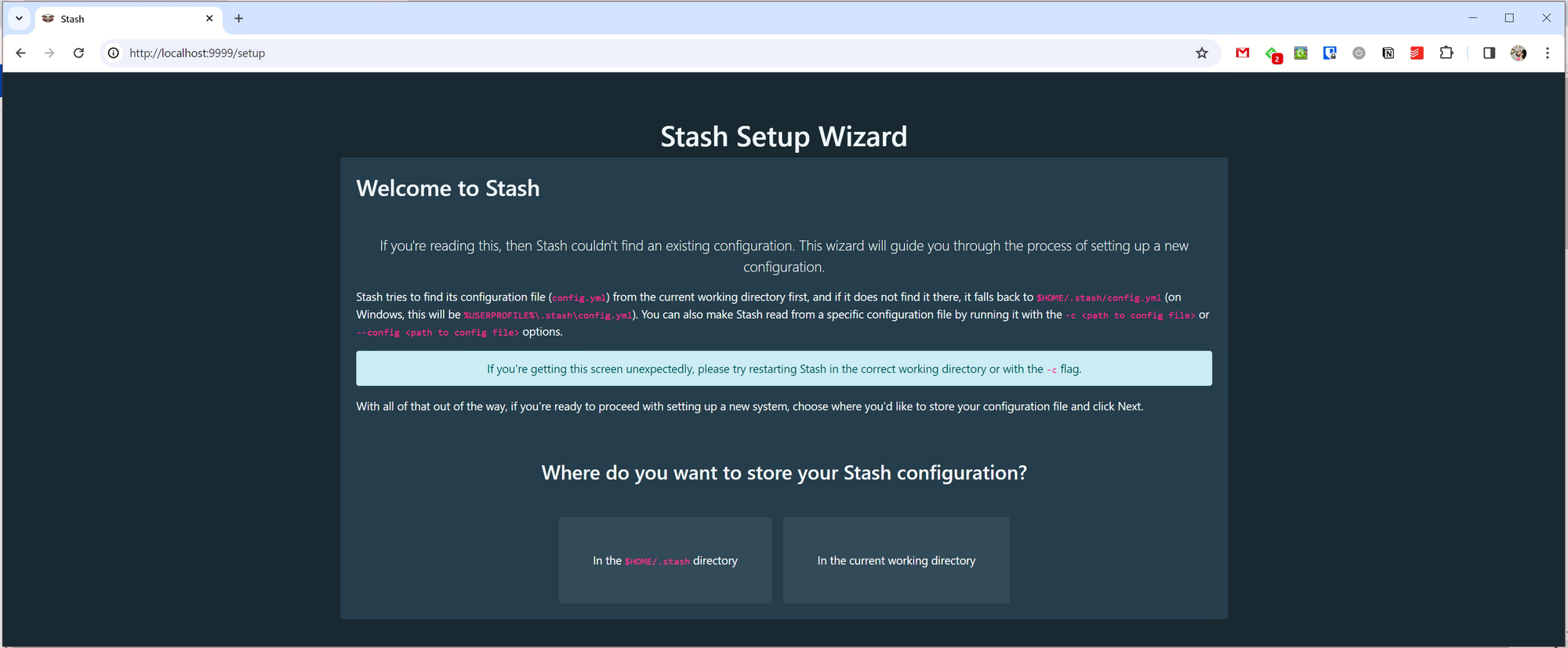Click the address bar showing localhost:9999/setup
This screenshot has width=1568, height=648.
[x=659, y=53]
